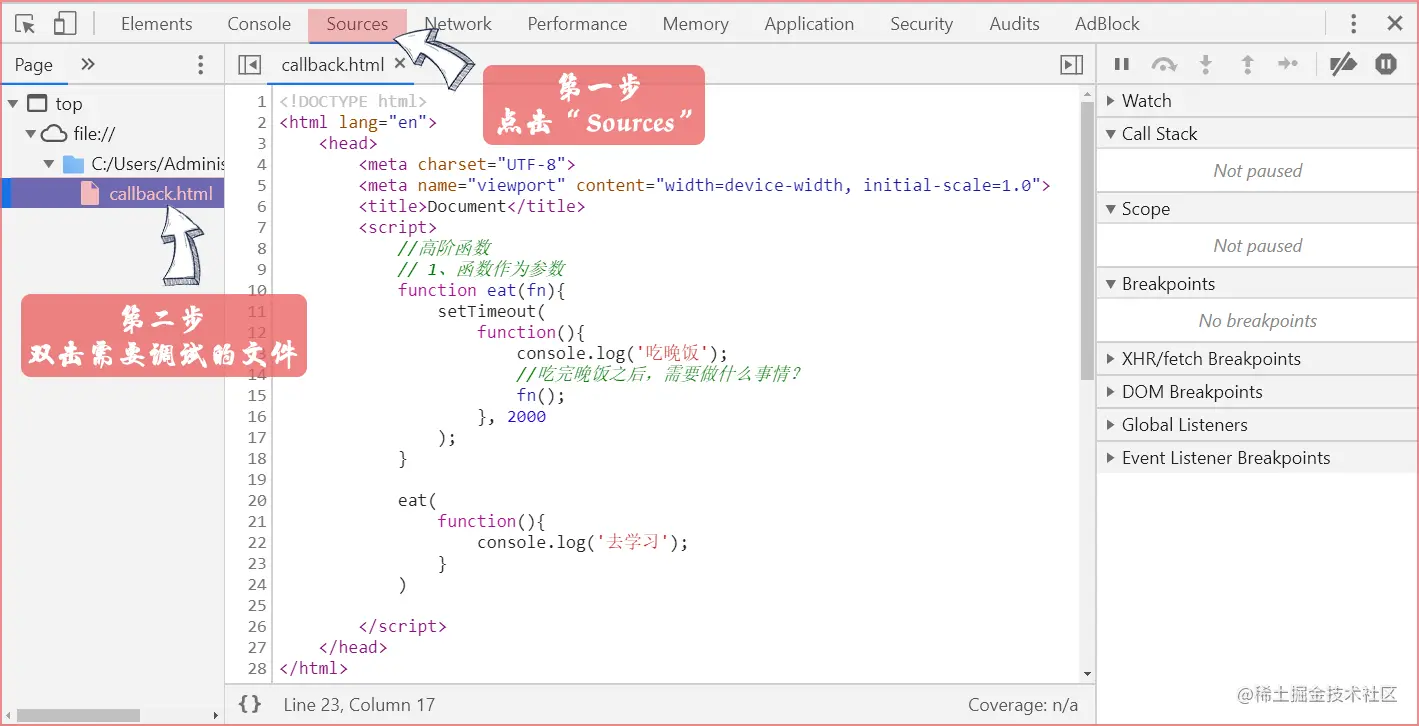Open the Sources tab
Screen dimensions: 1419x726
357,24
